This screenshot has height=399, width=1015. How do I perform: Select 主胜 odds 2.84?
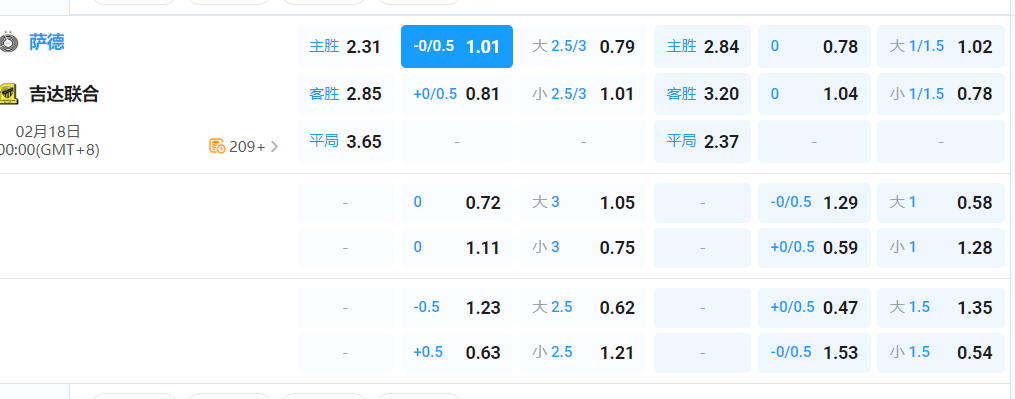[702, 47]
